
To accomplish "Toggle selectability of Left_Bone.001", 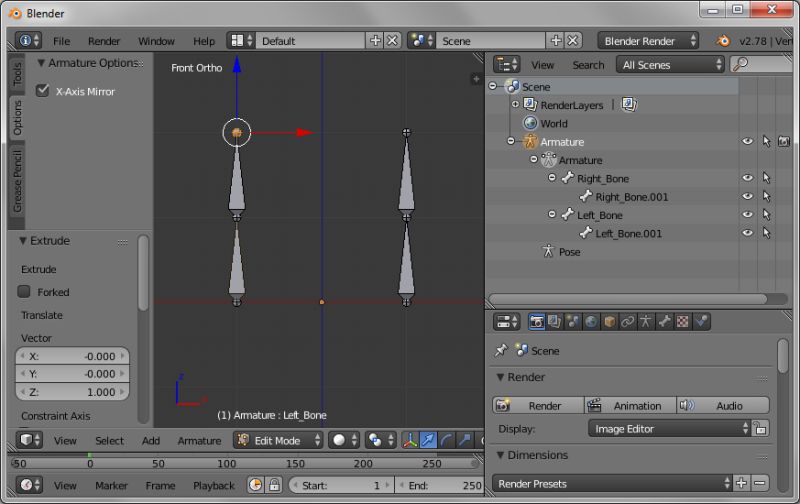I will tap(766, 233).
